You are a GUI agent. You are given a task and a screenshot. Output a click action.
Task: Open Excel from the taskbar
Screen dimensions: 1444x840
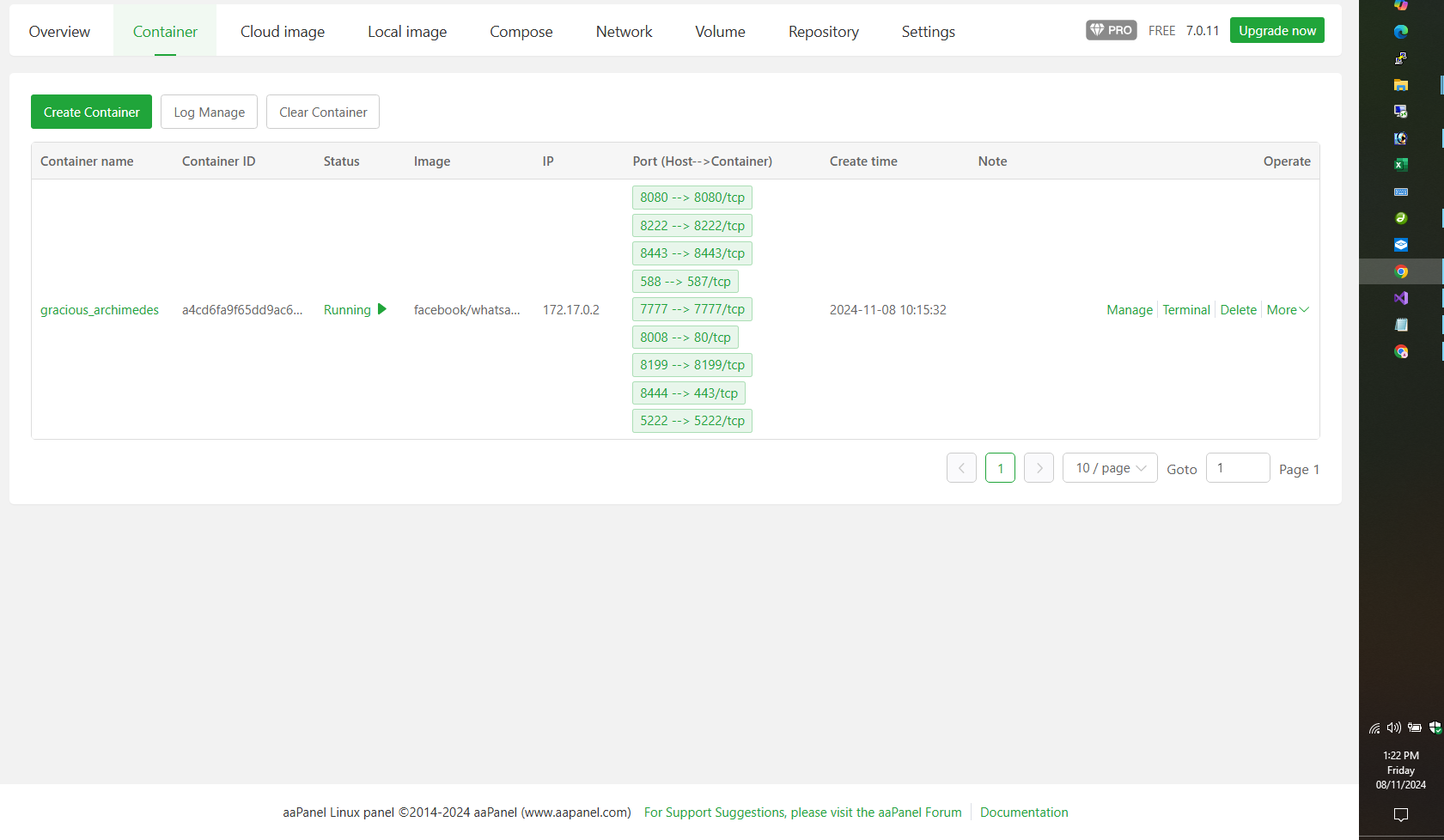click(x=1400, y=165)
